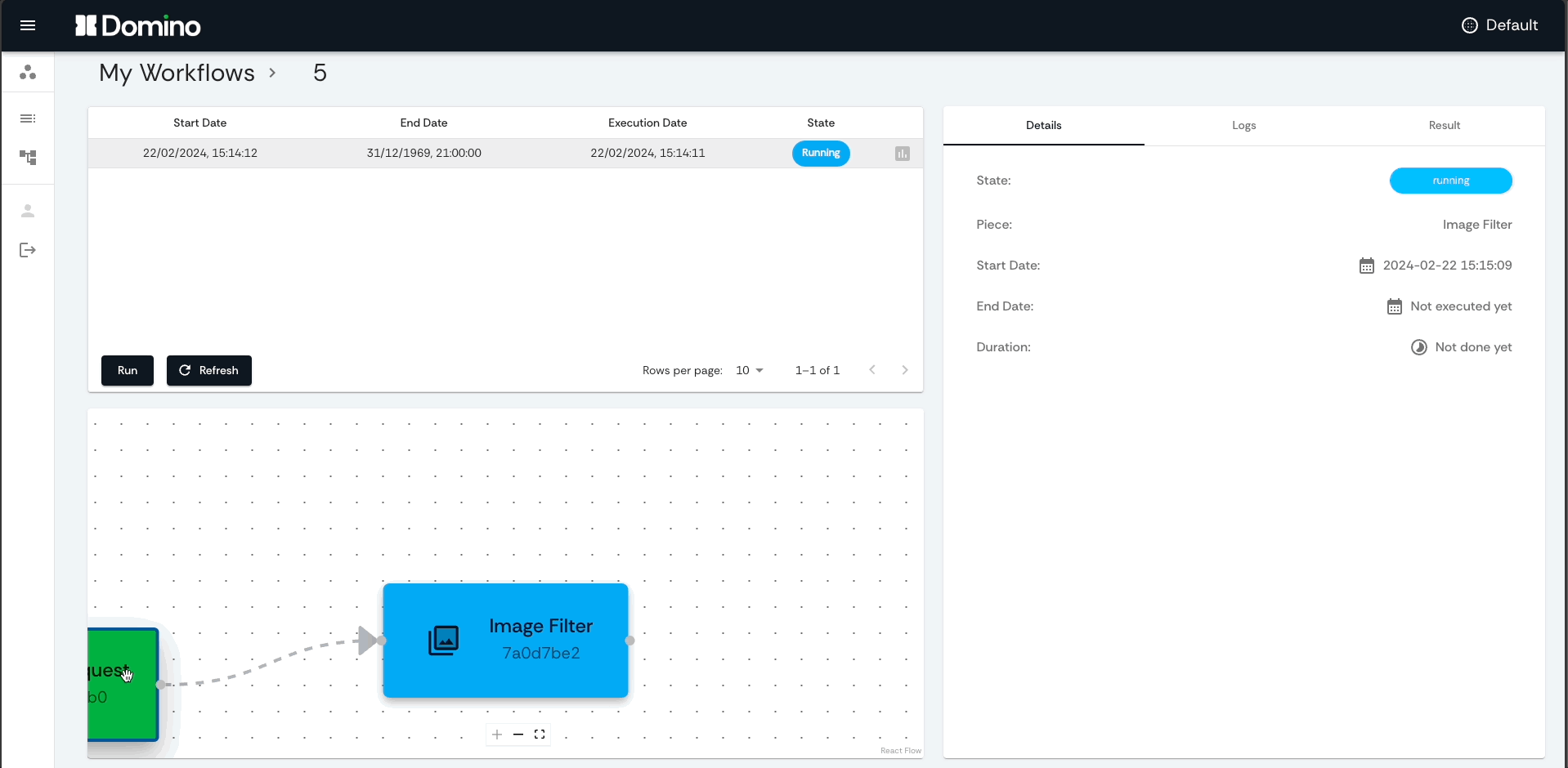Click the green node's output handle
This screenshot has height=768, width=1568.
[x=160, y=685]
